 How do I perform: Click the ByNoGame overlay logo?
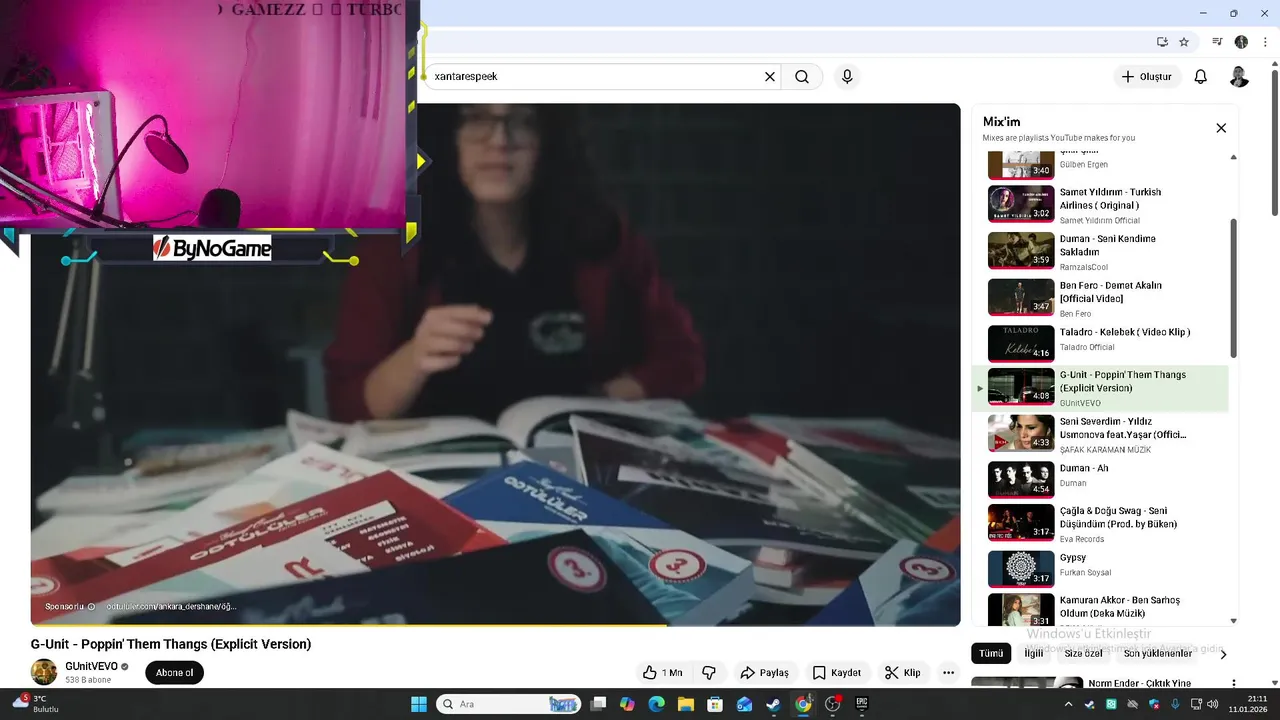click(x=212, y=248)
